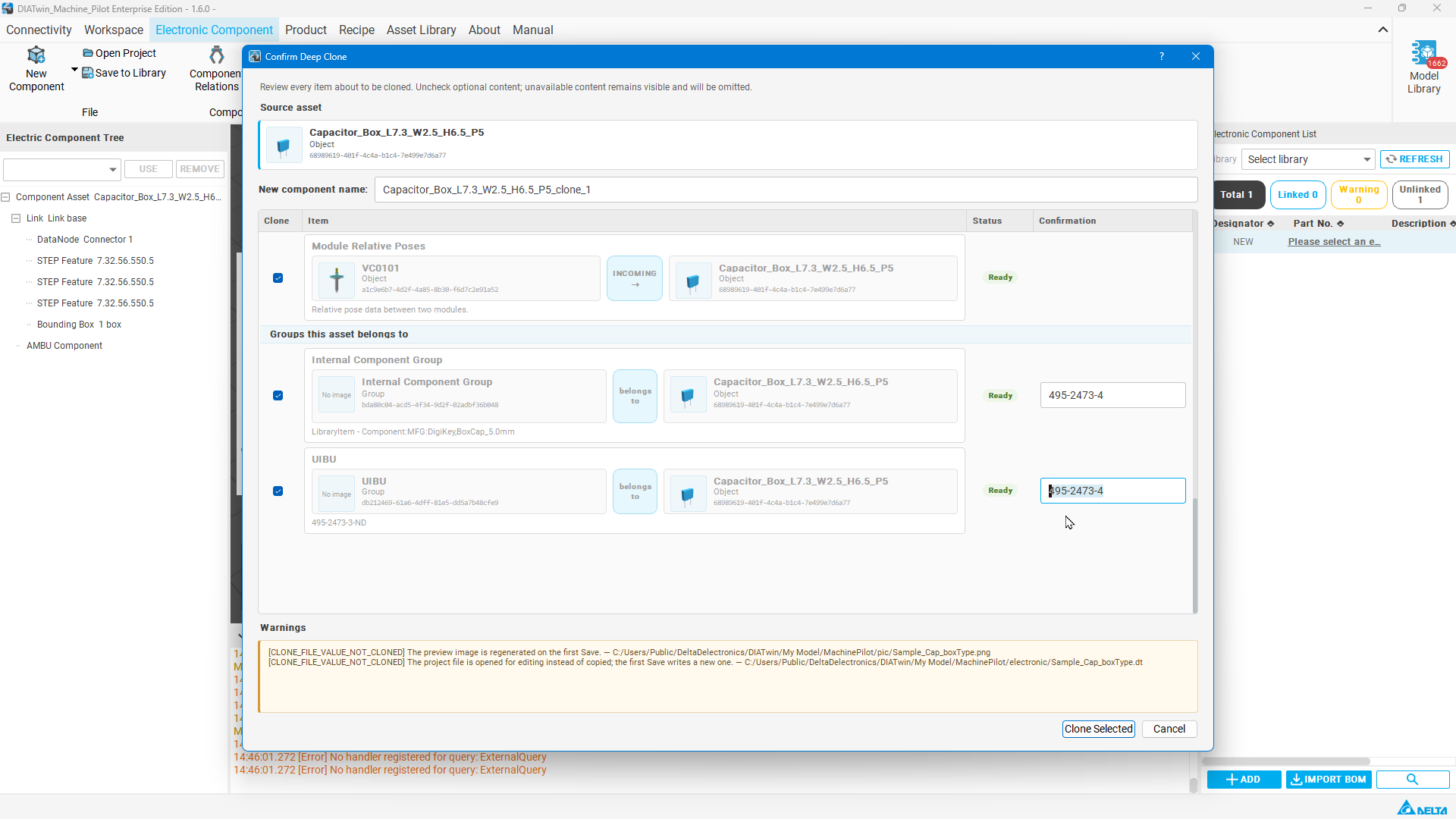The height and width of the screenshot is (819, 1456).
Task: Open the Workspace menu
Action: click(x=114, y=30)
